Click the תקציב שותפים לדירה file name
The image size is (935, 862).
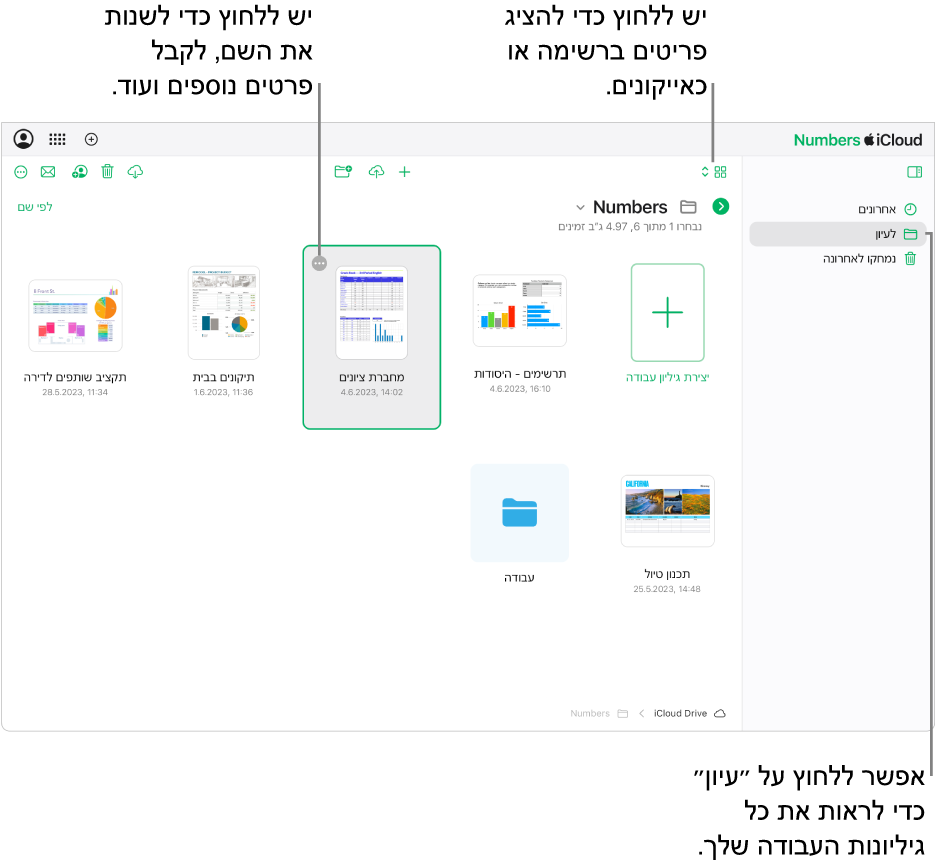tap(75, 377)
